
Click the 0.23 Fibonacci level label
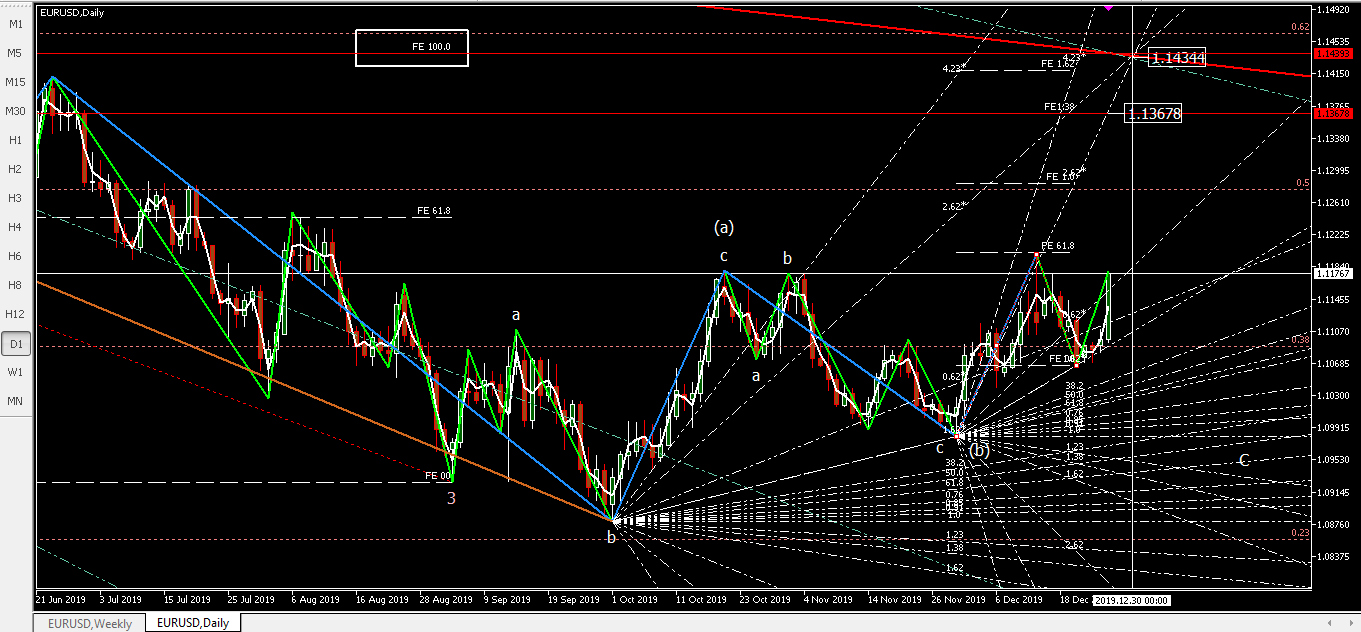click(1300, 533)
